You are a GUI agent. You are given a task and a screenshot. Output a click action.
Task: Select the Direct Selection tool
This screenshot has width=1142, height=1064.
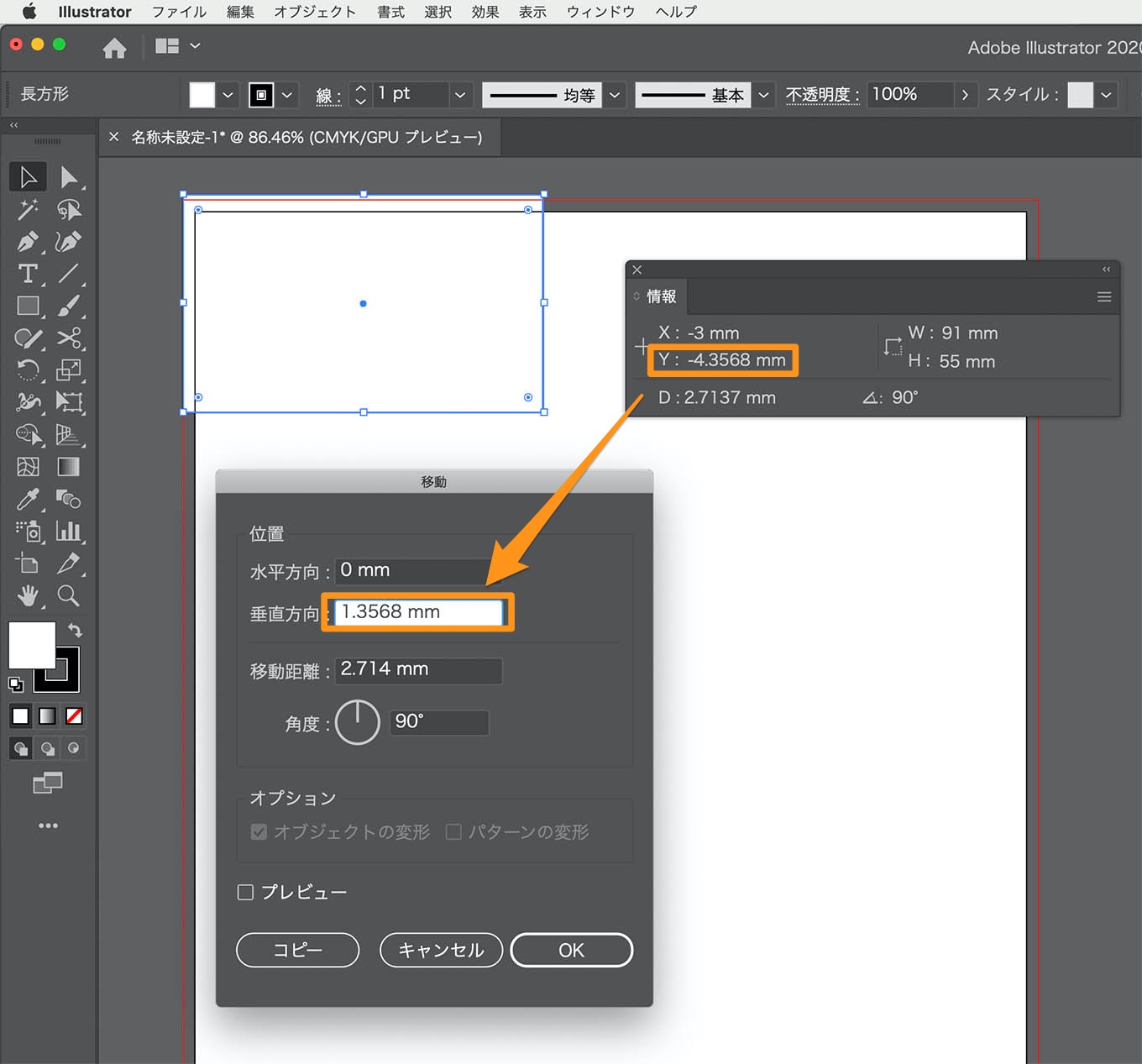69,177
